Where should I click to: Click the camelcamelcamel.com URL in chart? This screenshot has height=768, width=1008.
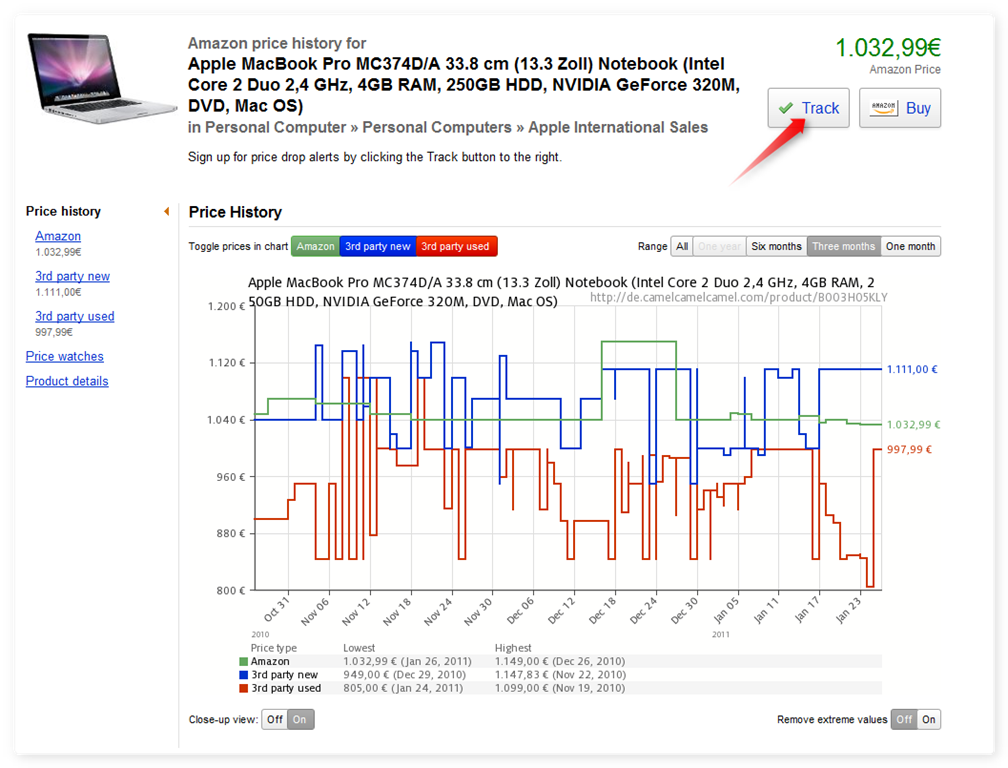[x=739, y=297]
